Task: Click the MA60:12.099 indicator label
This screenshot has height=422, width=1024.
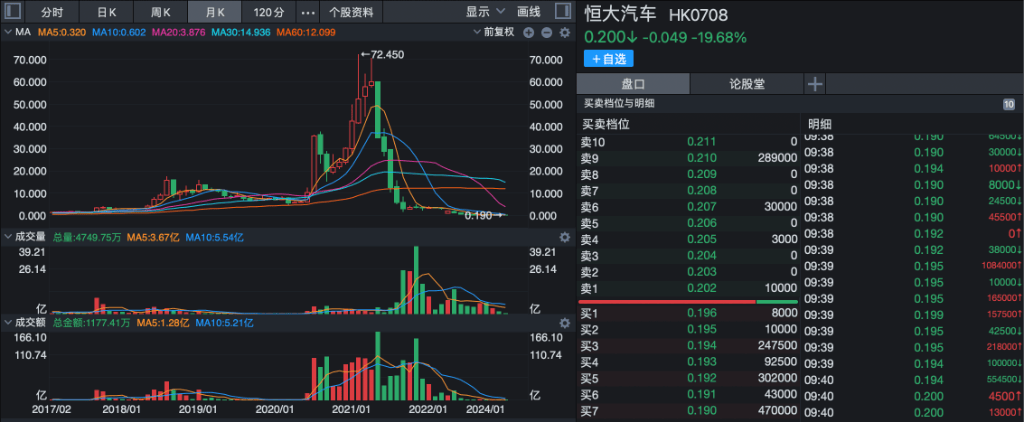Action: tap(306, 32)
